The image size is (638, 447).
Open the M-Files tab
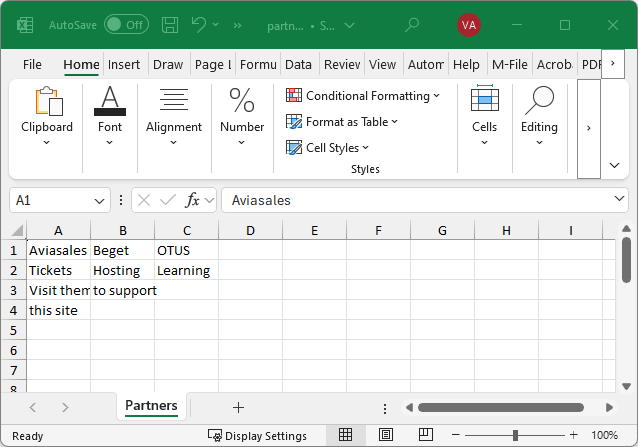(x=509, y=65)
